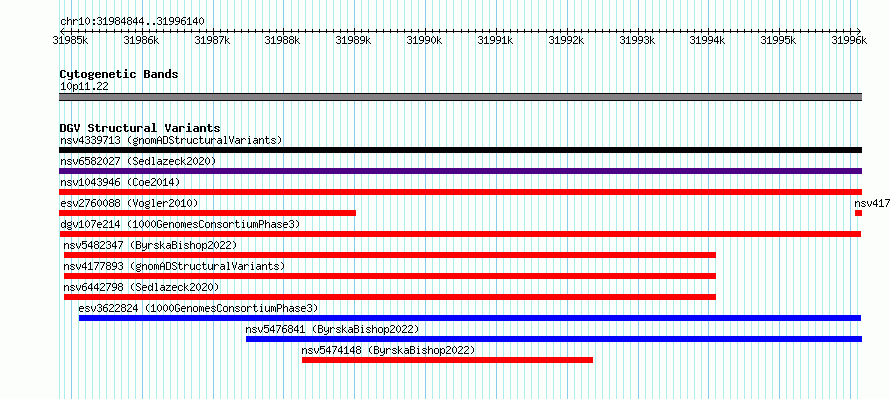Click the 31996k ruler position

[x=850, y=40]
